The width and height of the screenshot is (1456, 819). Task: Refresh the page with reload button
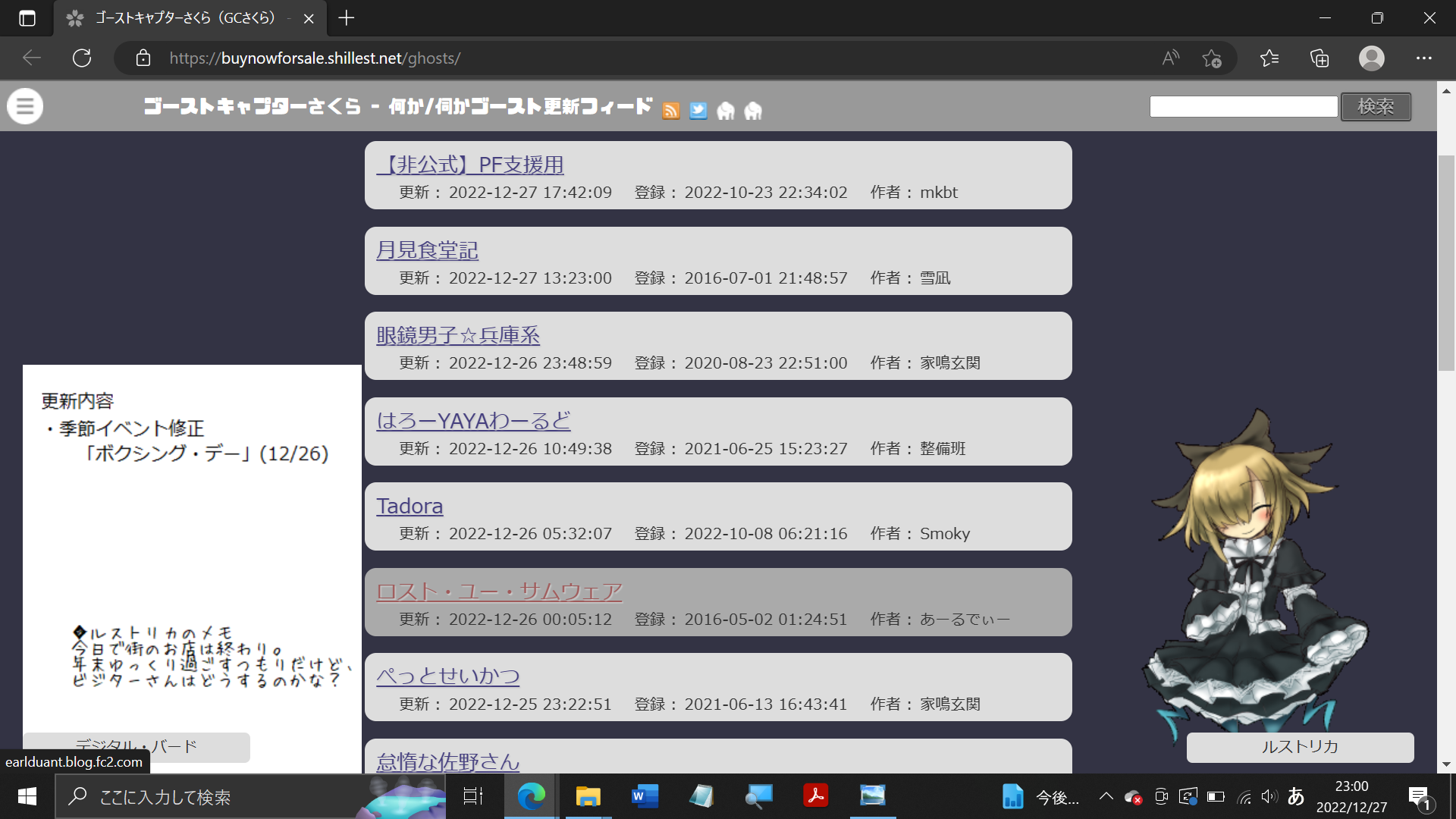82,58
